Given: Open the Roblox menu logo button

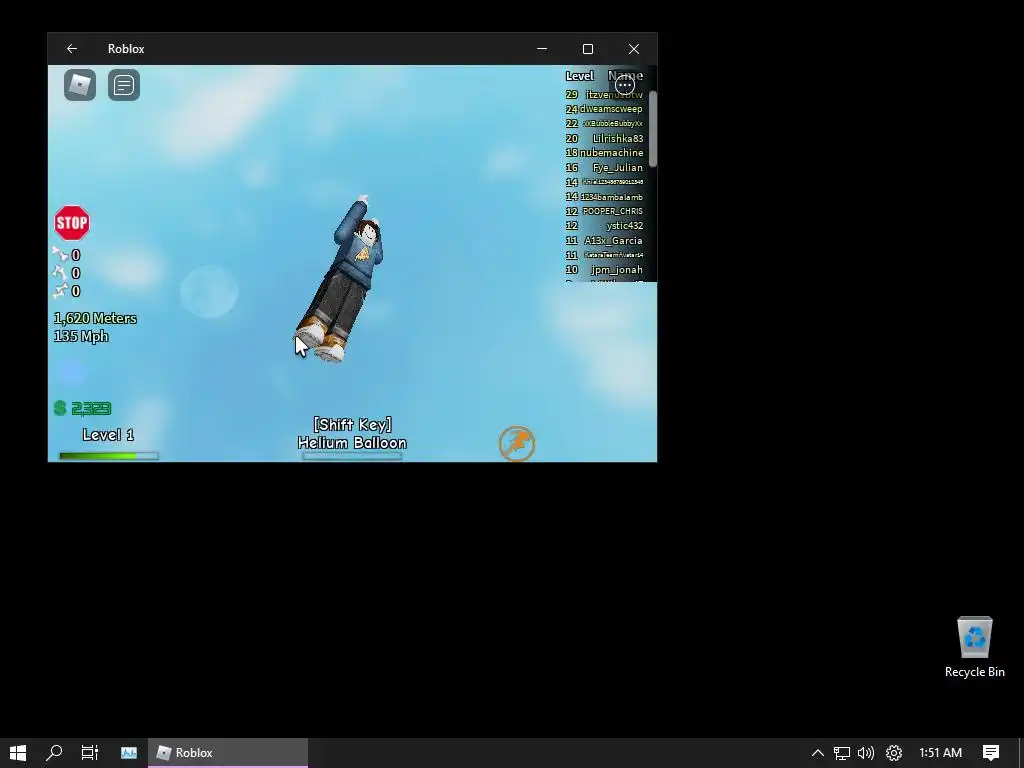Looking at the screenshot, I should 80,85.
